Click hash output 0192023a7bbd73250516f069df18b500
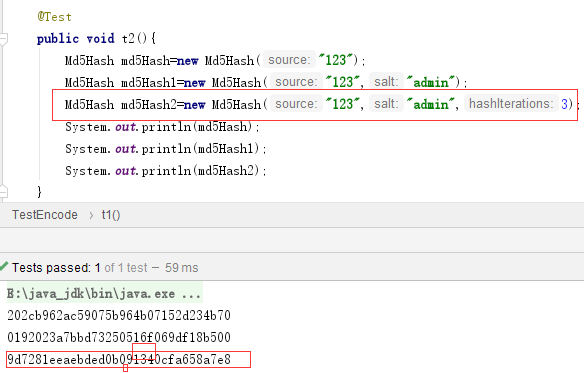The height and width of the screenshot is (373, 584). coord(119,337)
